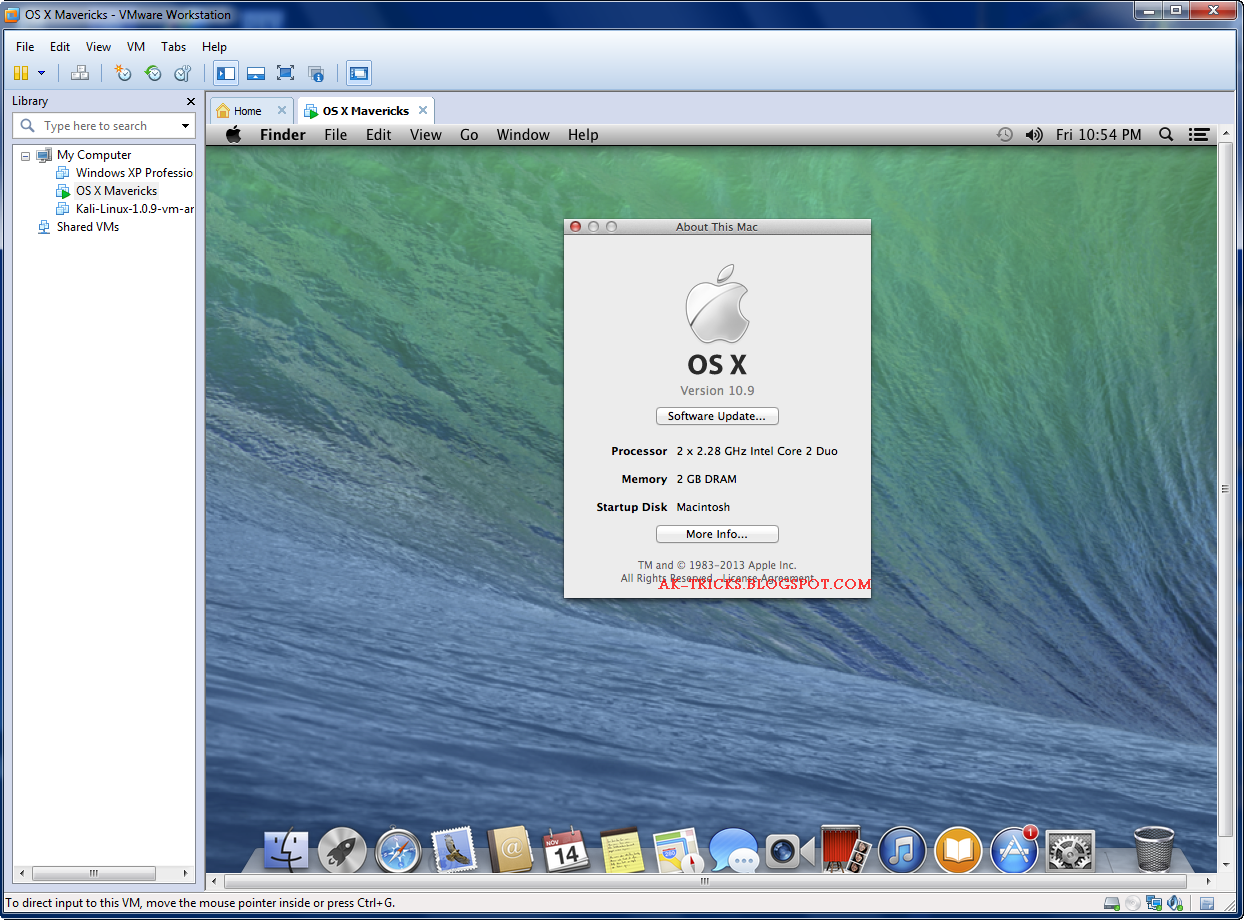Click the VM horizontal scrollbar

(x=705, y=882)
